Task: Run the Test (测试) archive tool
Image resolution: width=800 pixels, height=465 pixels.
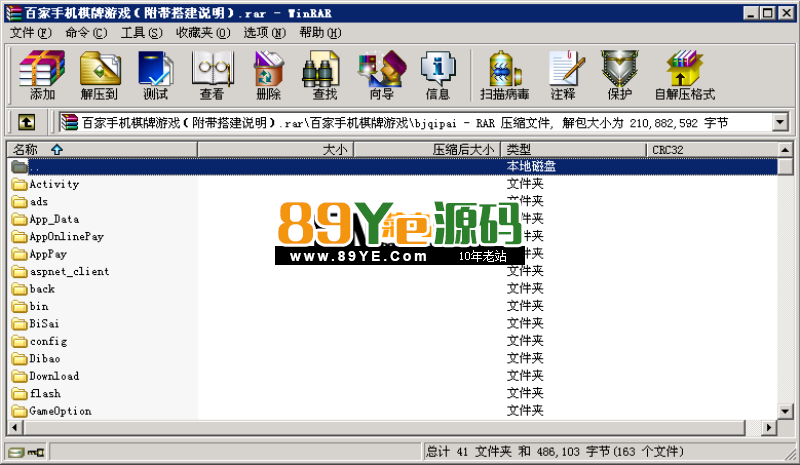Action: coord(156,75)
